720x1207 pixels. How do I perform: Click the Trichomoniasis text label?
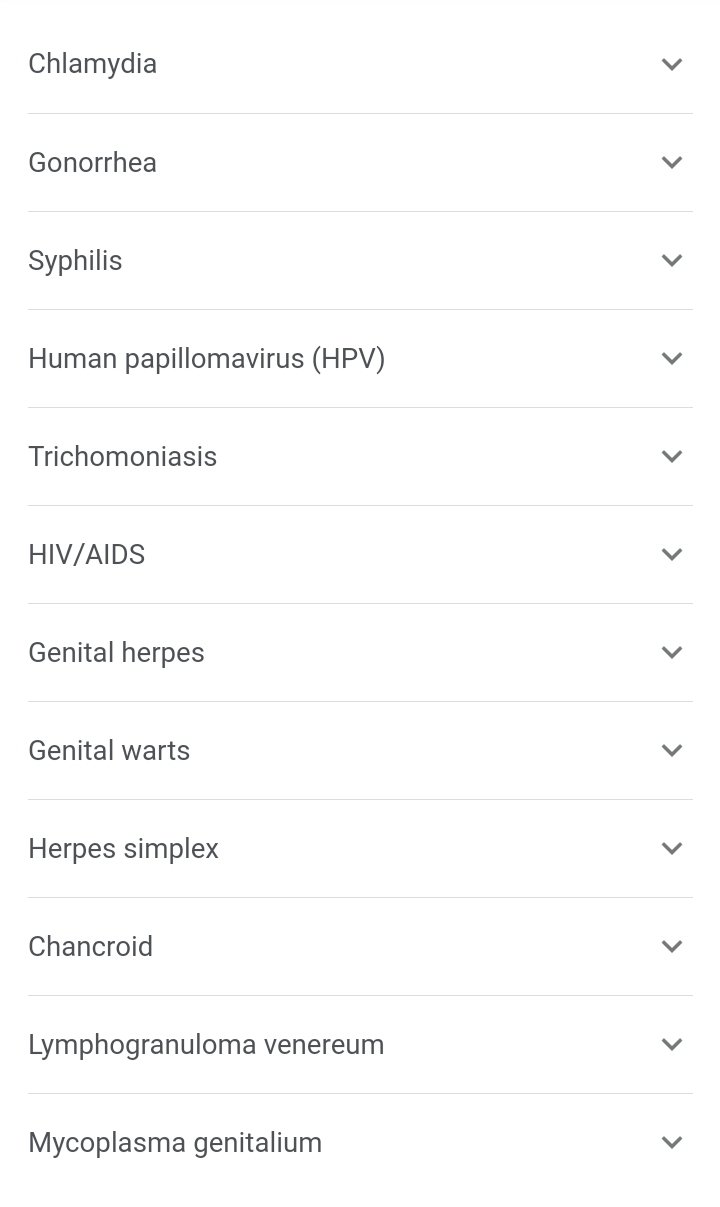point(122,456)
